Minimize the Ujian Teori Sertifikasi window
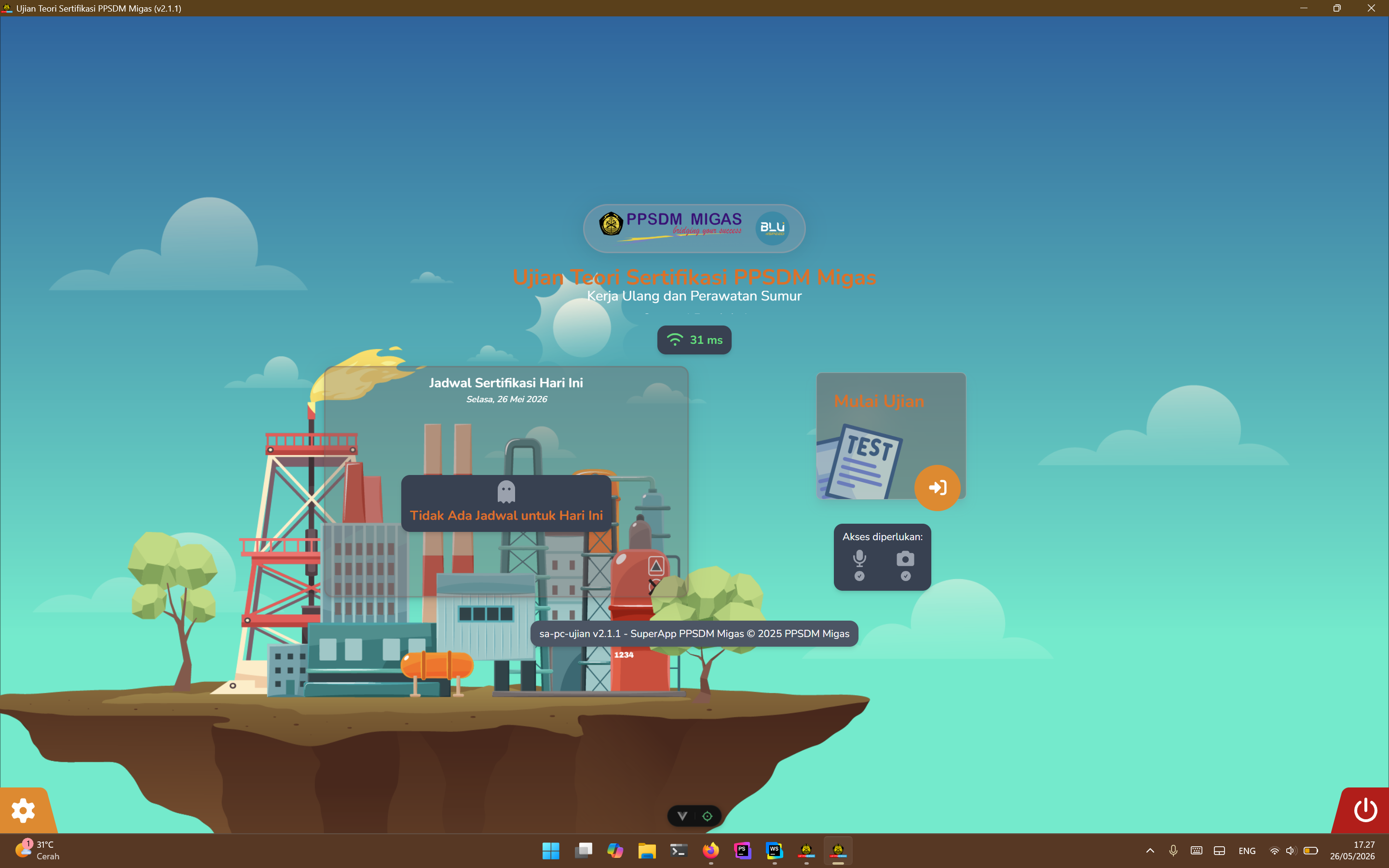The width and height of the screenshot is (1389, 868). point(1304,8)
